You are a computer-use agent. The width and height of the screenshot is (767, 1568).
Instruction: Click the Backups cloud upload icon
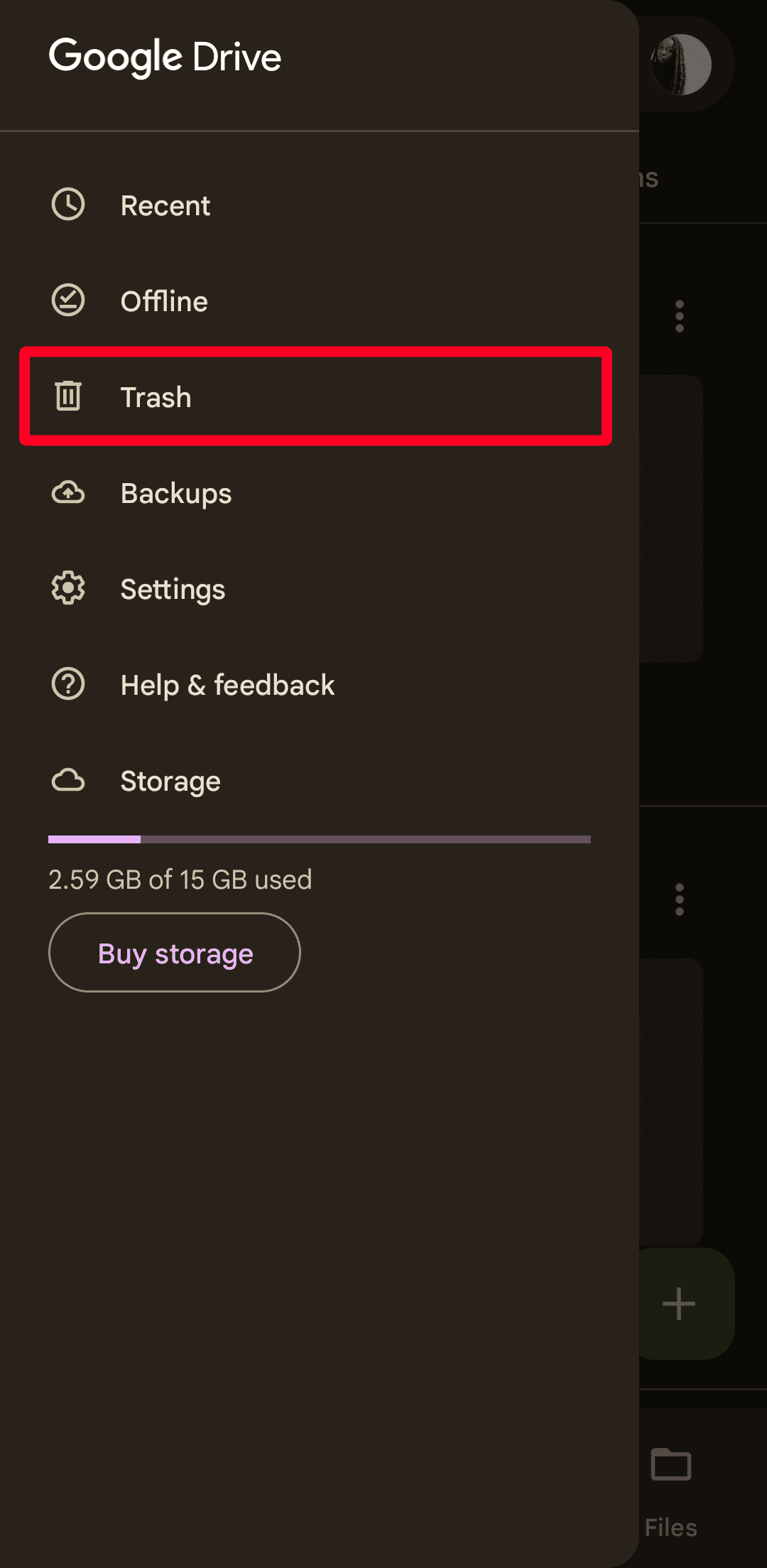[x=68, y=492]
